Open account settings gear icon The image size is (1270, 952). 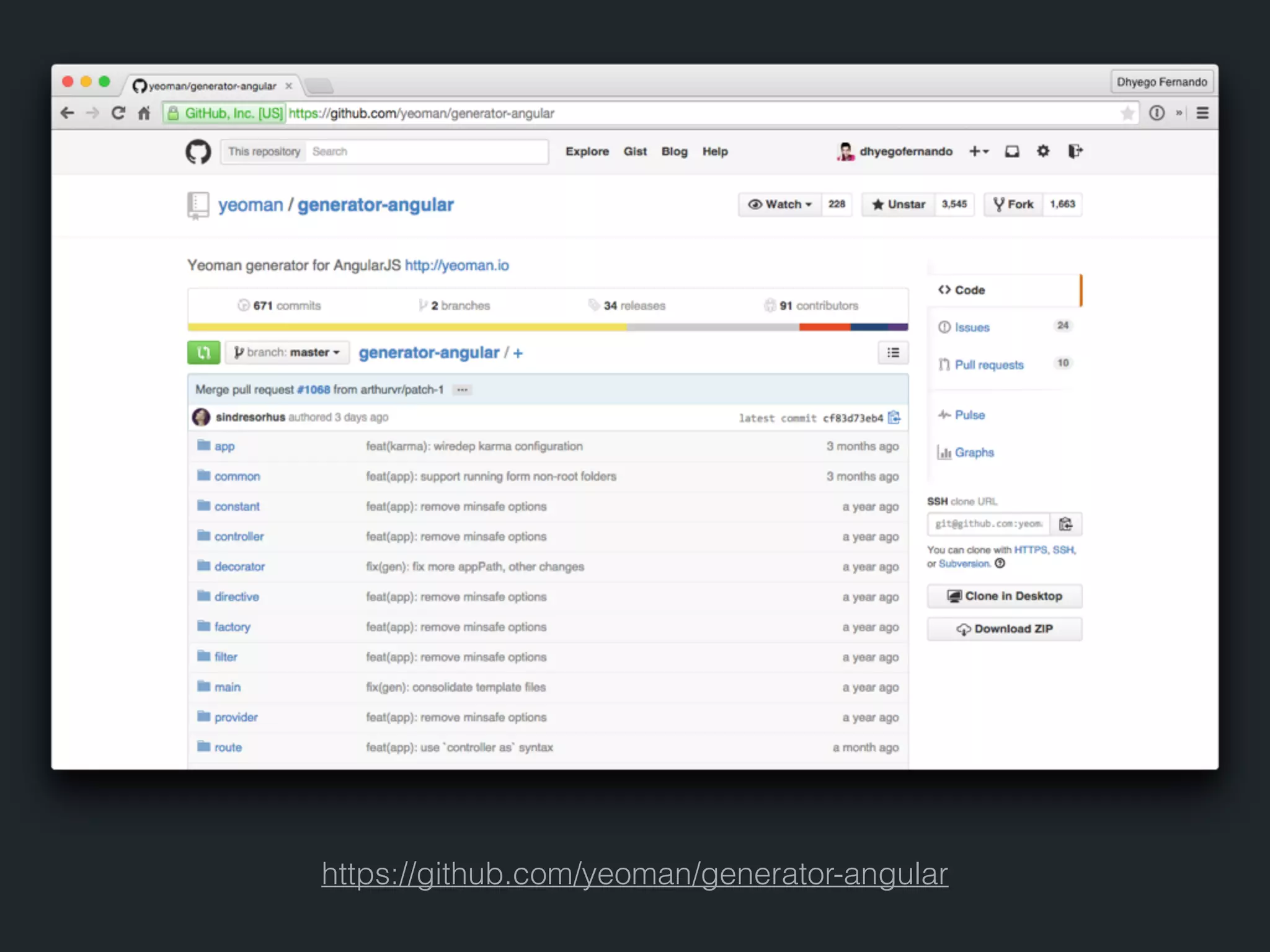1043,151
